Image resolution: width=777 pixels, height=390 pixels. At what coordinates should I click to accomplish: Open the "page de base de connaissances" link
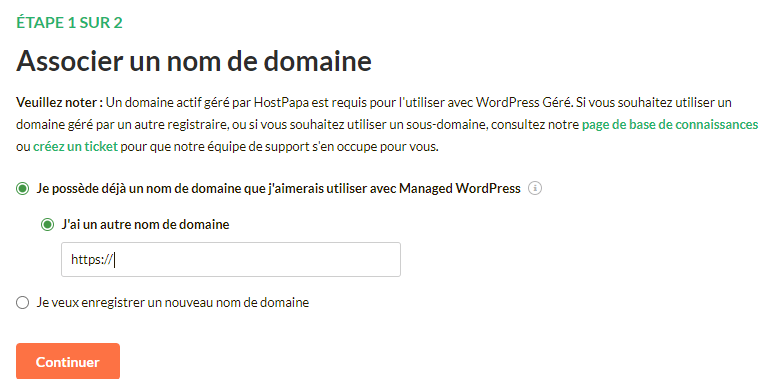(670, 124)
